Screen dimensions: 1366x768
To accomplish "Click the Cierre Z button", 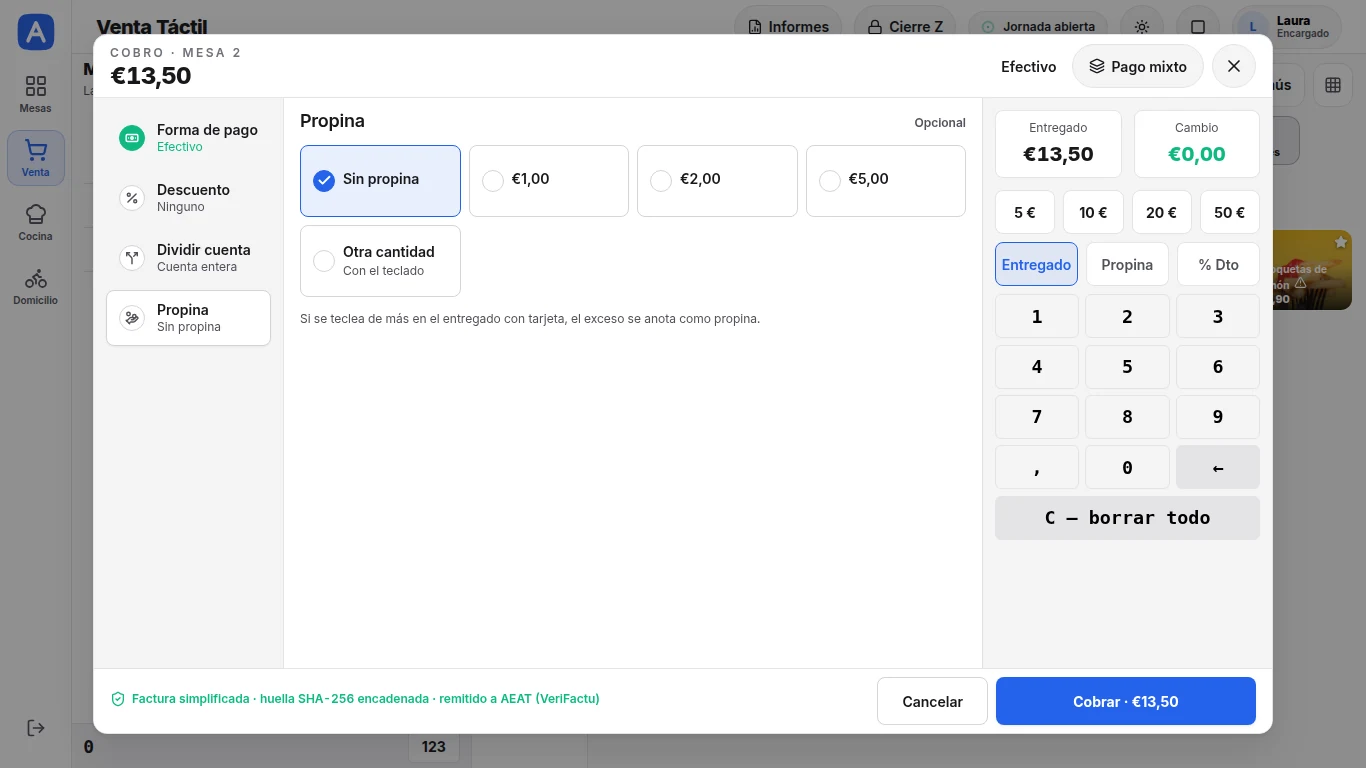I will click(905, 27).
